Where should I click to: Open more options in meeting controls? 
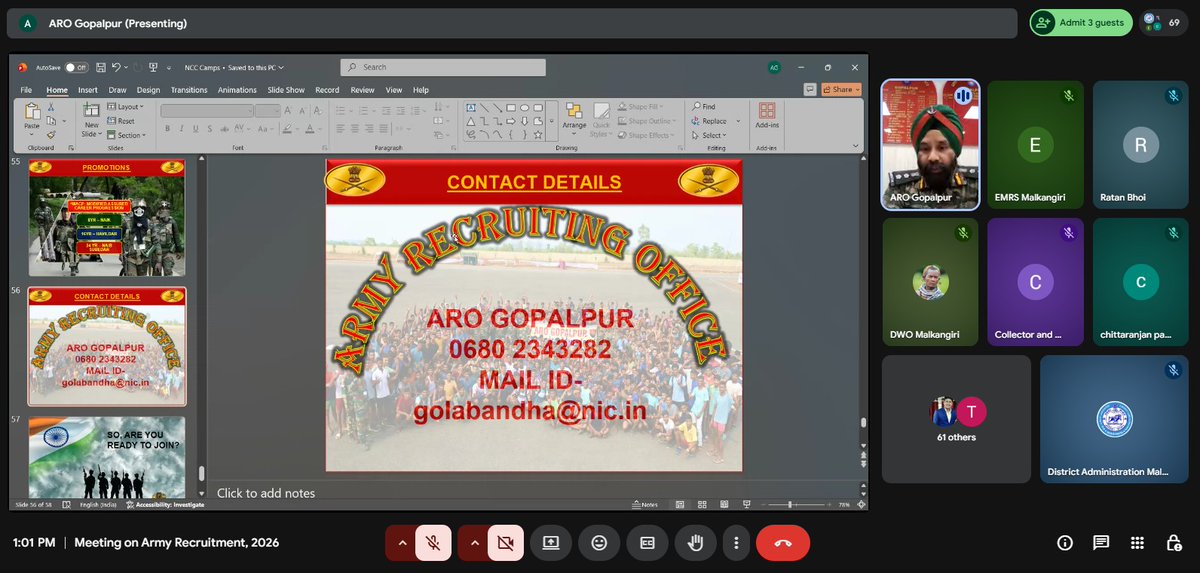pos(736,543)
